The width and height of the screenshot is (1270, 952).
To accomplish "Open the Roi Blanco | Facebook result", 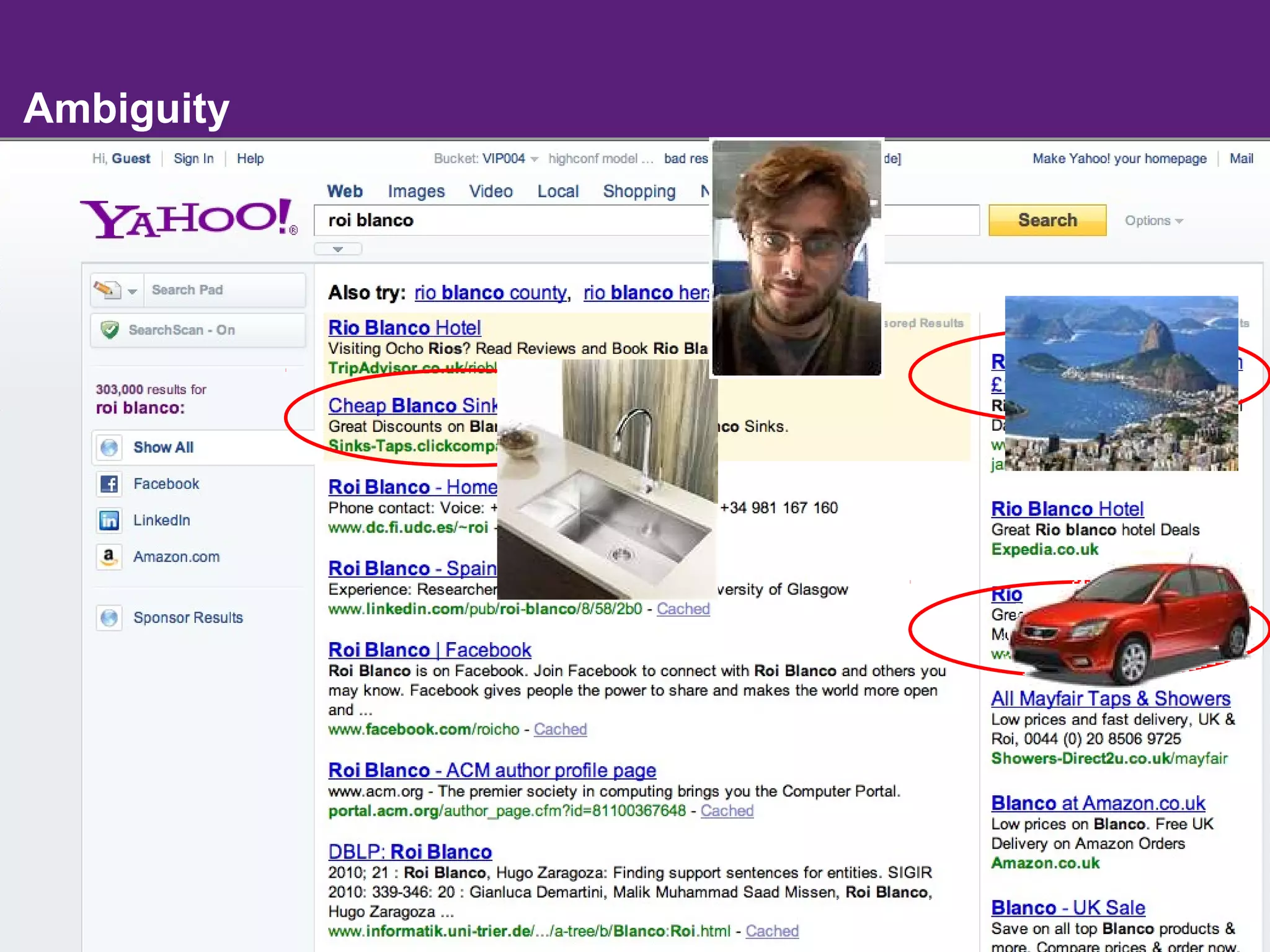I will (x=429, y=650).
